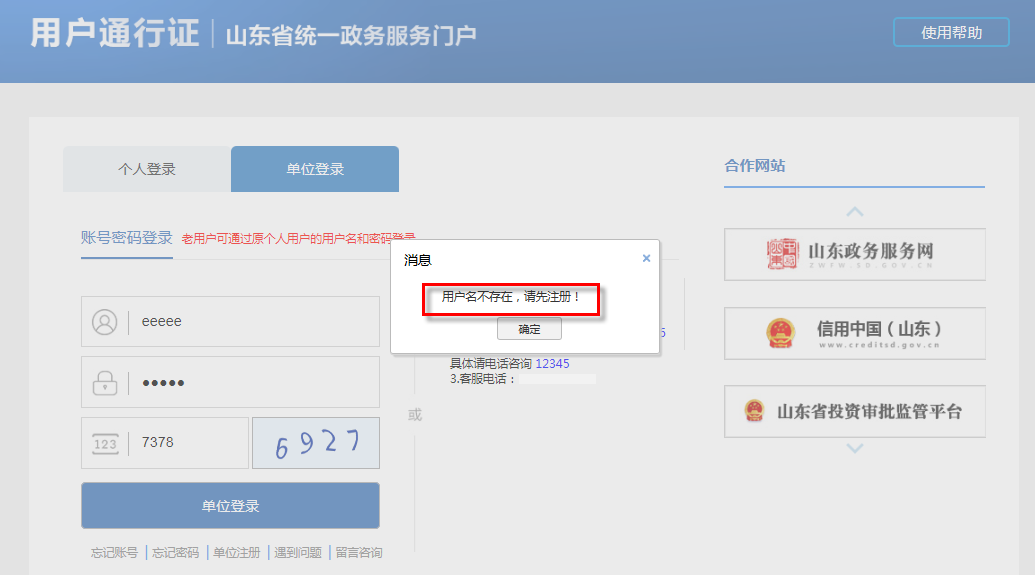Open 山东政务服务网 partner link

pos(854,255)
